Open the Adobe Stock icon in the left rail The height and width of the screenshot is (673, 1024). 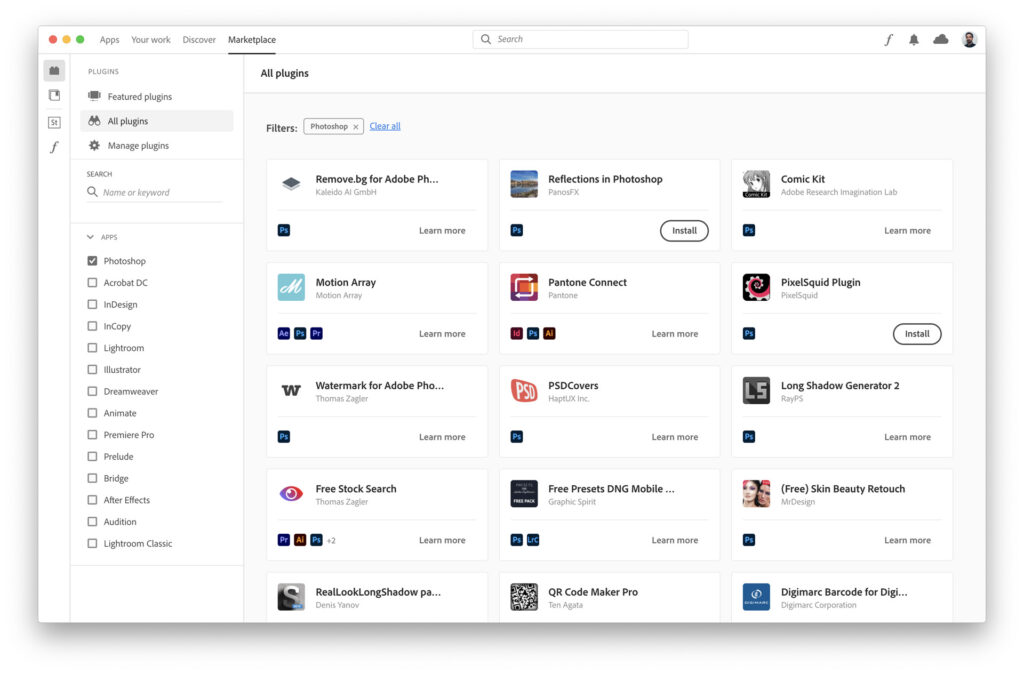coord(54,122)
